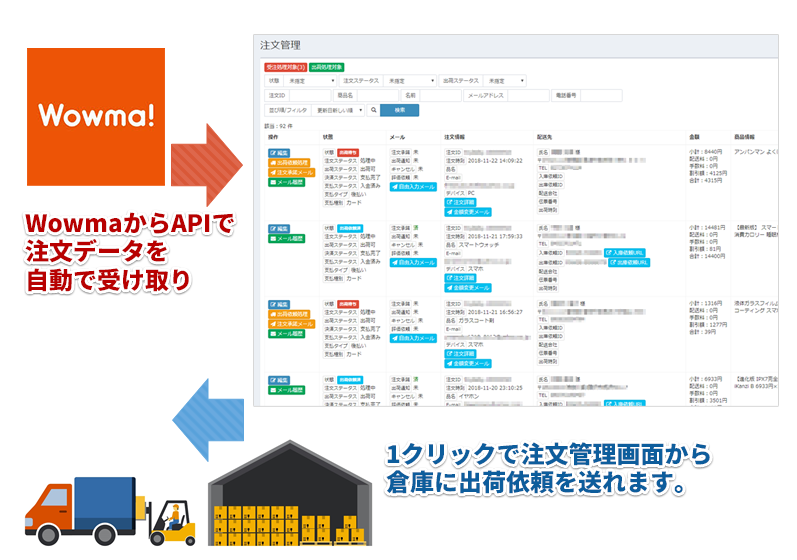Send 注文承諾メール for the ガラスコート剤 order
797x560 pixels.
(x=291, y=324)
